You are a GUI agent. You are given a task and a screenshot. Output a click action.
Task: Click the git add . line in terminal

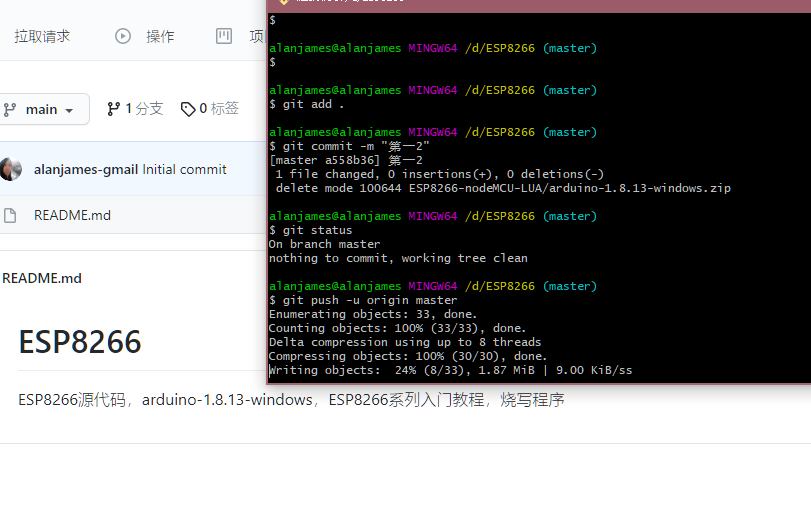(307, 104)
